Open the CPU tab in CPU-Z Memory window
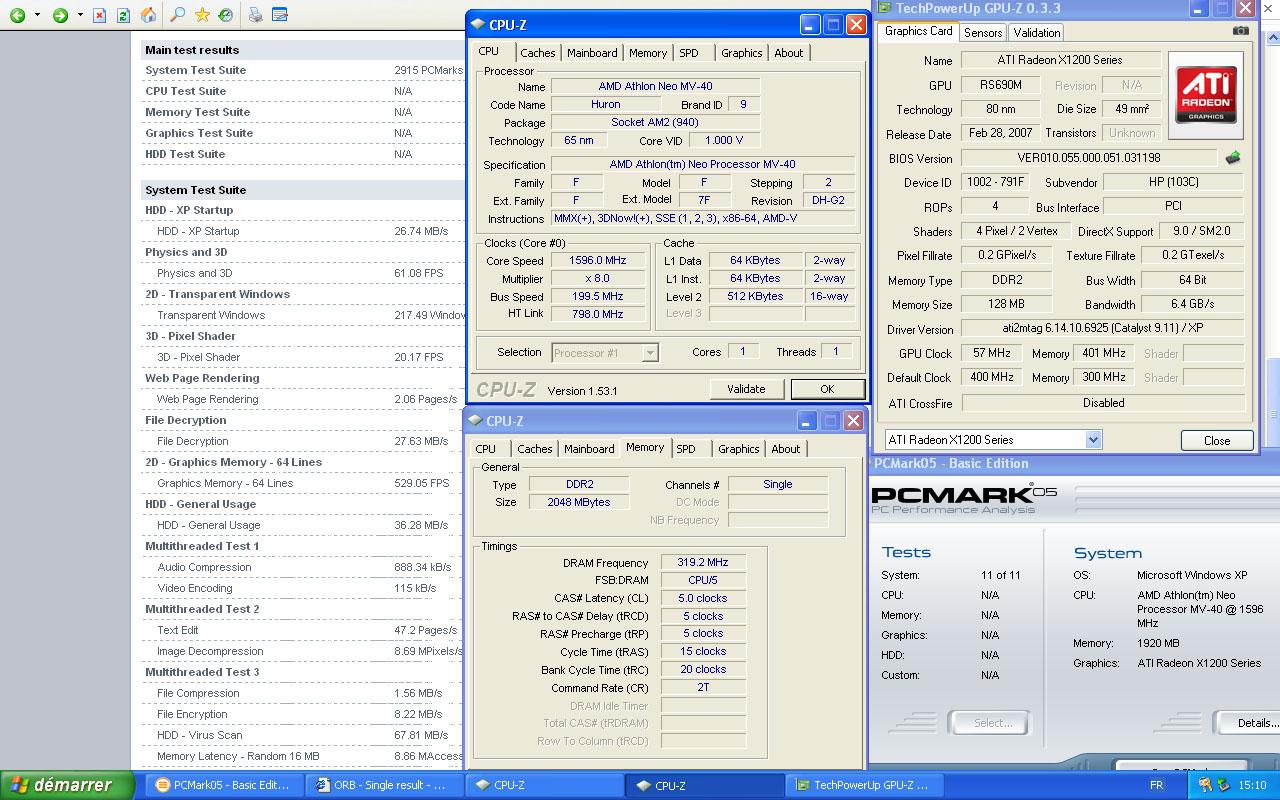The width and height of the screenshot is (1280, 800). (486, 449)
